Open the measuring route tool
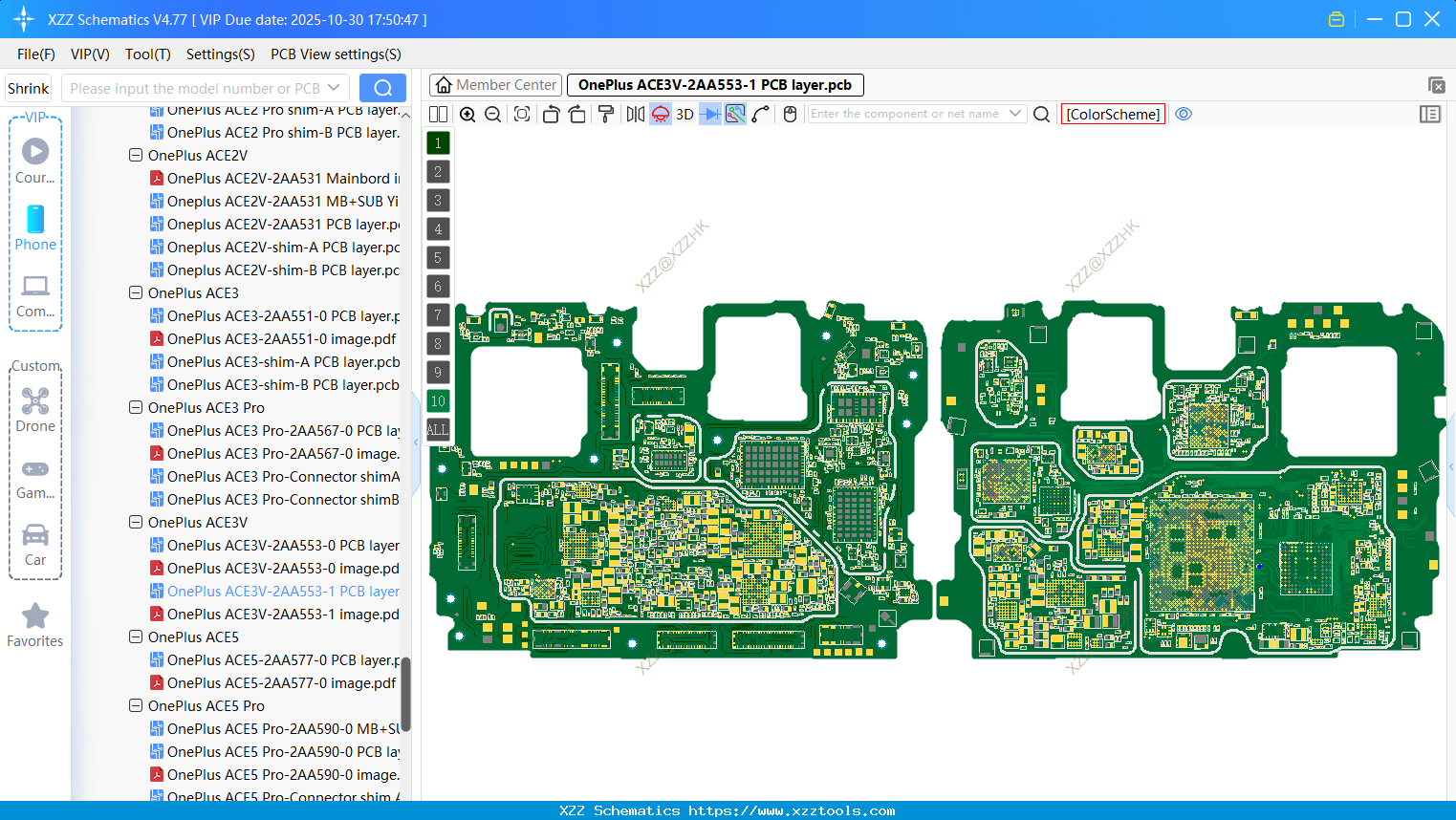 pyautogui.click(x=734, y=114)
